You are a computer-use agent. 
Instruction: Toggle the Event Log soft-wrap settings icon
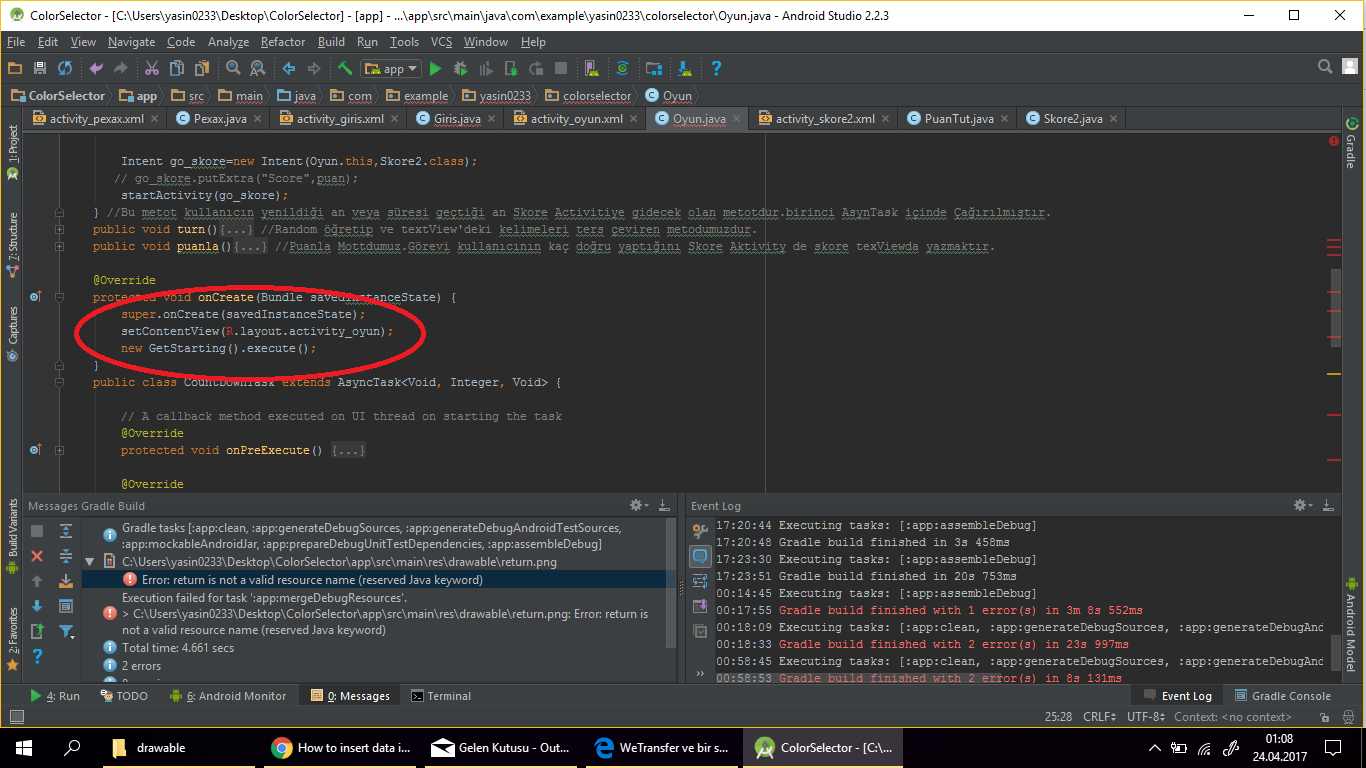700,581
